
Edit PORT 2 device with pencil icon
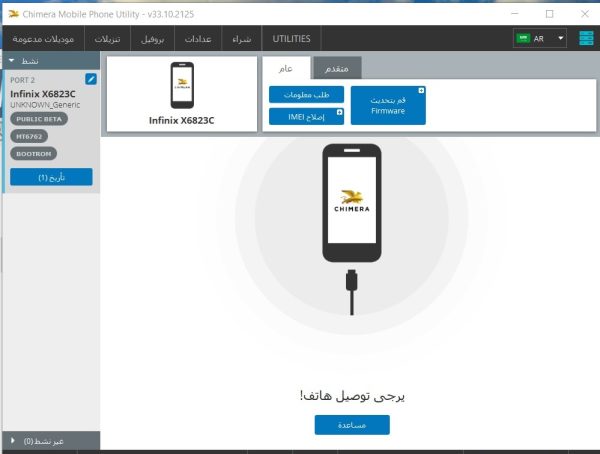point(91,79)
